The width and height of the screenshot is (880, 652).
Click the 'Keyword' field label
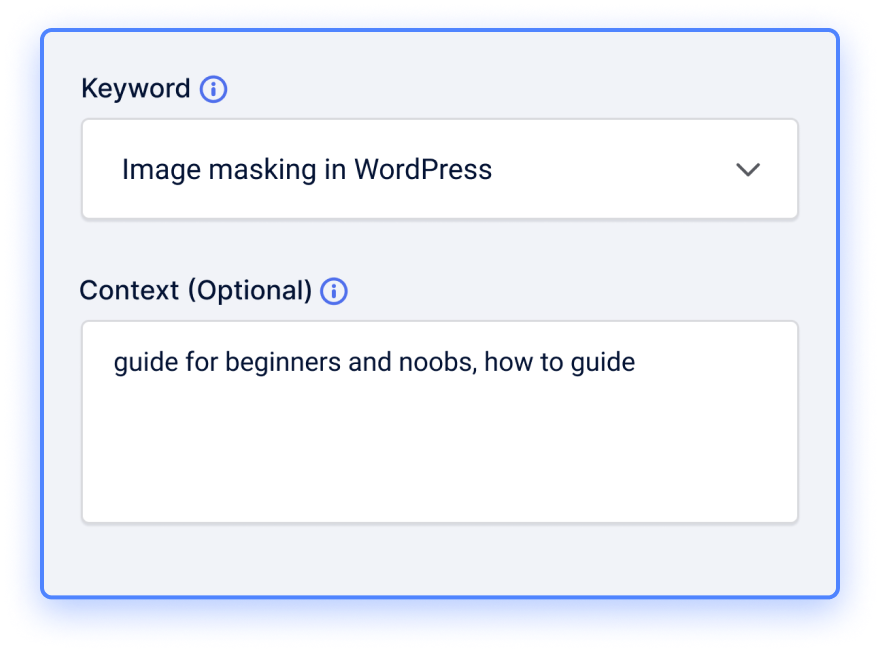point(136,89)
